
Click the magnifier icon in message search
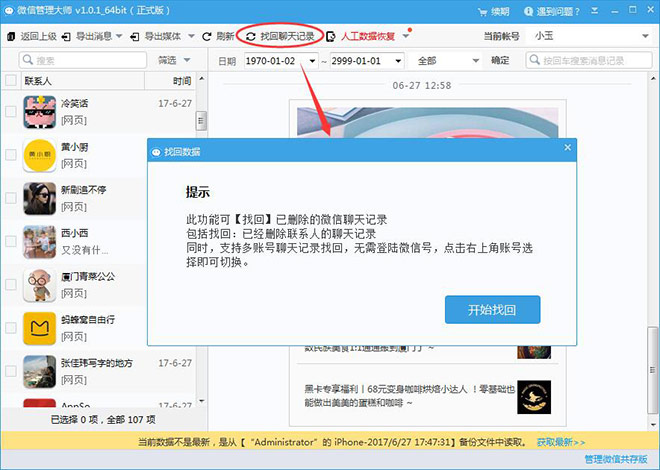pos(535,60)
